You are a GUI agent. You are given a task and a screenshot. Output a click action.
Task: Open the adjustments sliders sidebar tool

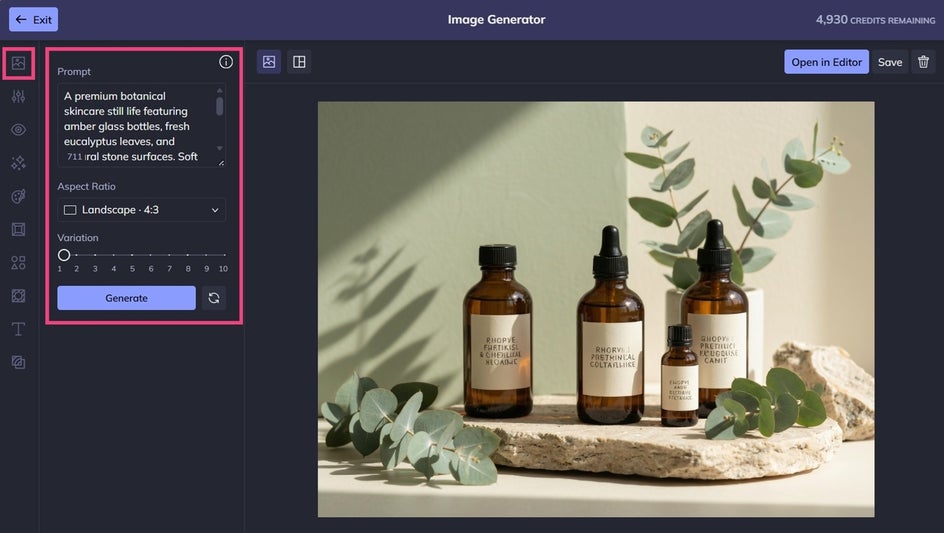pyautogui.click(x=18, y=96)
